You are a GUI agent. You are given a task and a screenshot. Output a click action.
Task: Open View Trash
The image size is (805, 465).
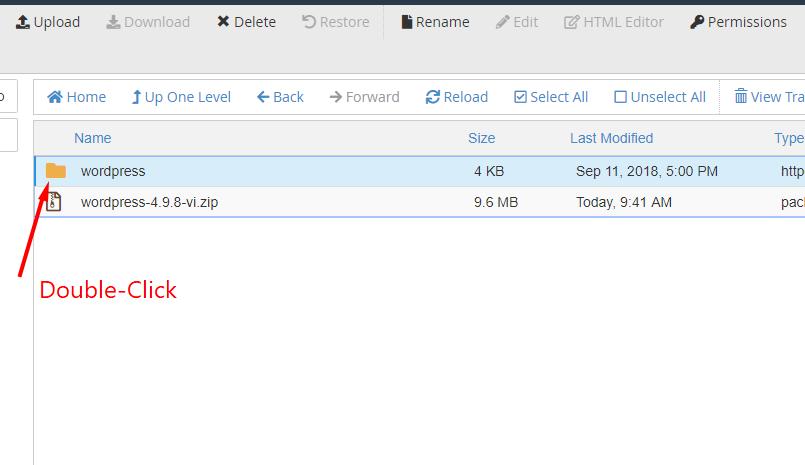click(x=770, y=97)
